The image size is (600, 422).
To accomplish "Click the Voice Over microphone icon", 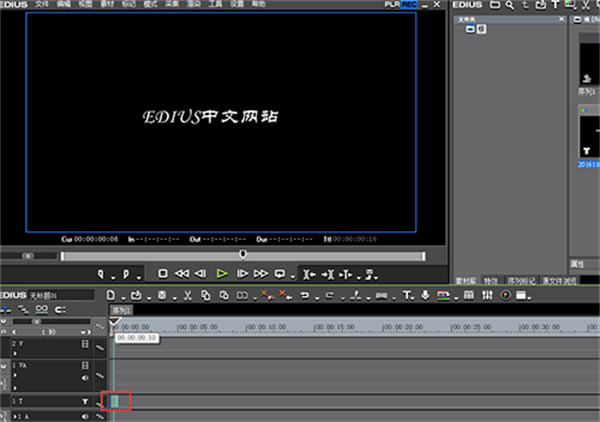I will point(425,295).
